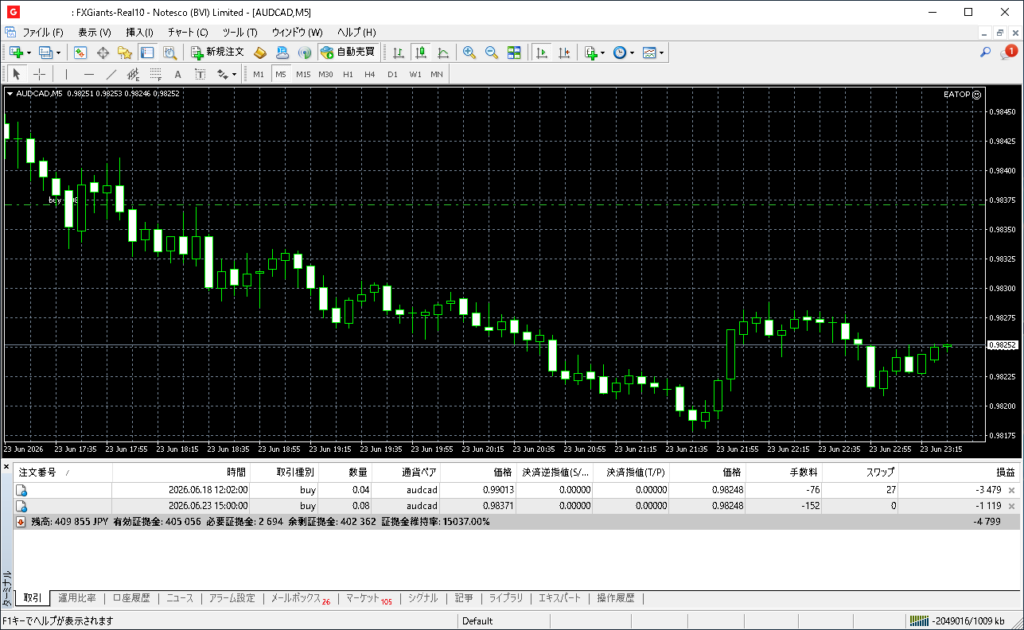The height and width of the screenshot is (630, 1024).
Task: Draw a vertical line on chart
Action: (66, 74)
